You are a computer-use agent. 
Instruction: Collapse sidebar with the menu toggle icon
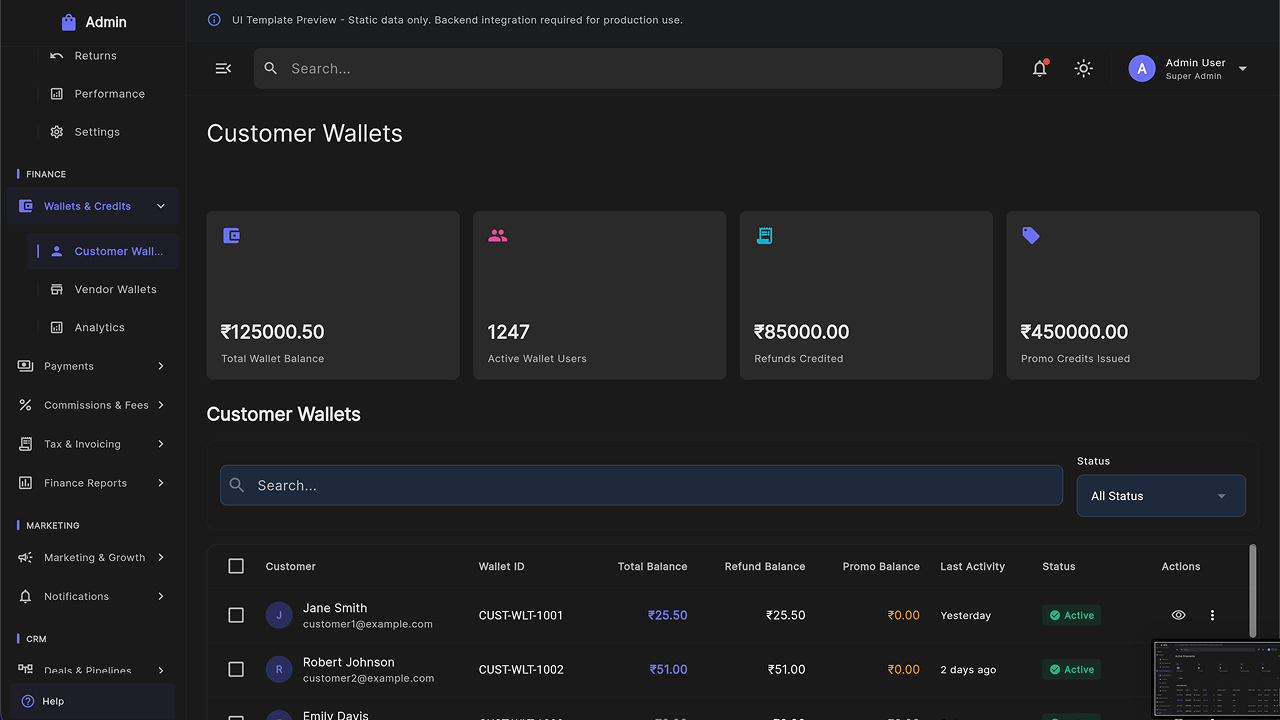click(x=223, y=68)
